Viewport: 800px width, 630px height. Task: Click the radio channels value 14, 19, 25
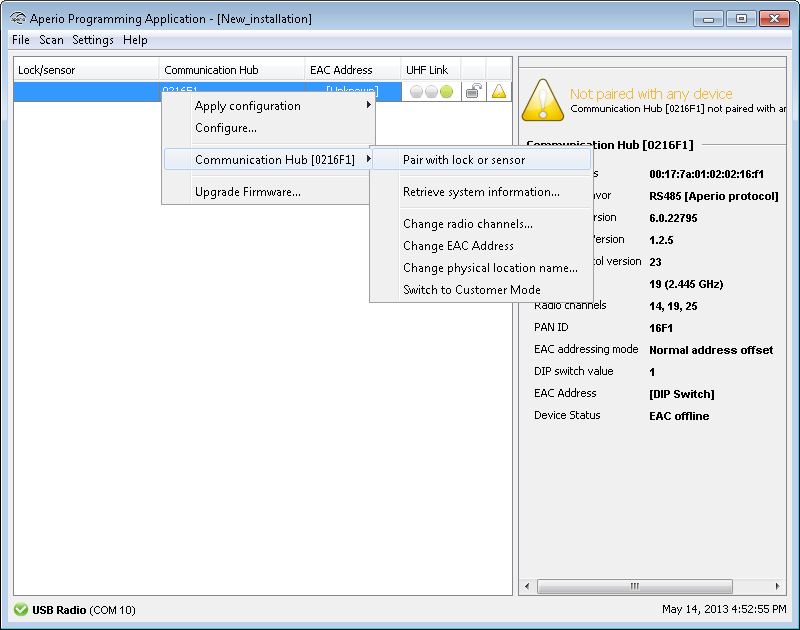click(673, 306)
